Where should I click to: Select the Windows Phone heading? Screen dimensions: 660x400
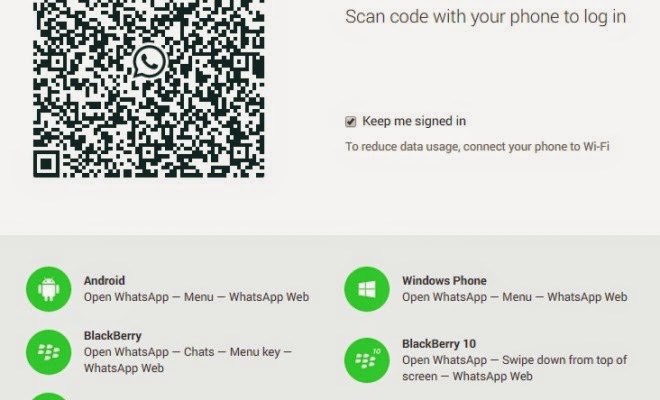pyautogui.click(x=444, y=280)
